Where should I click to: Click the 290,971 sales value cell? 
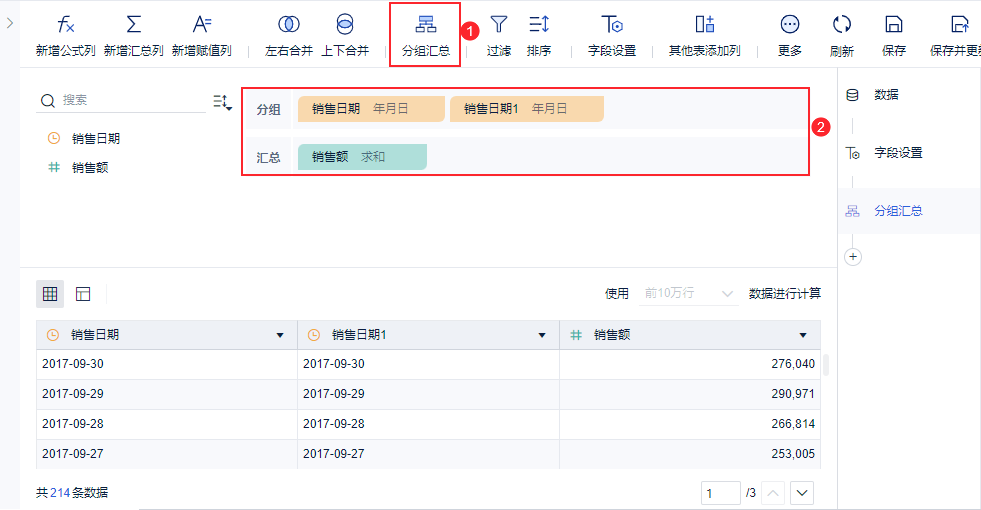coord(689,394)
